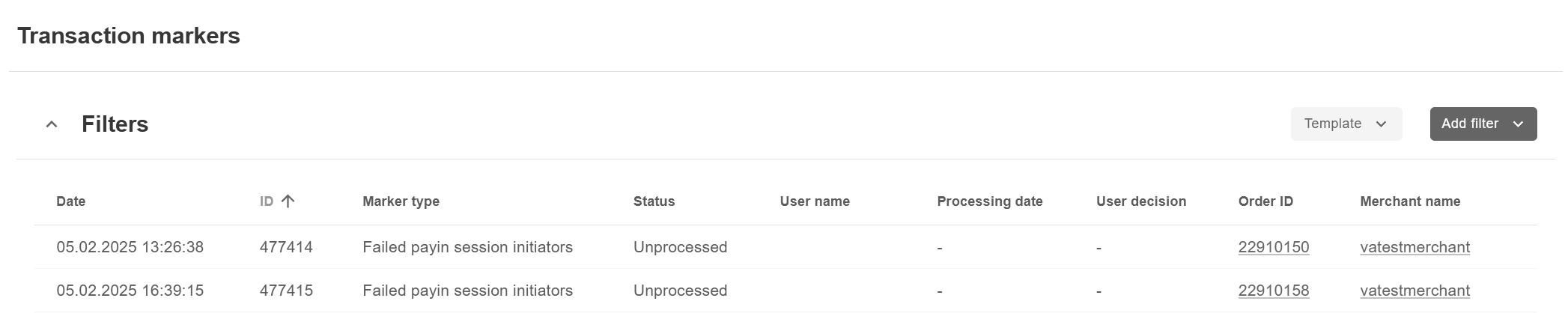Click the Add filter chevron icon
1568x313 pixels.
coord(1518,124)
